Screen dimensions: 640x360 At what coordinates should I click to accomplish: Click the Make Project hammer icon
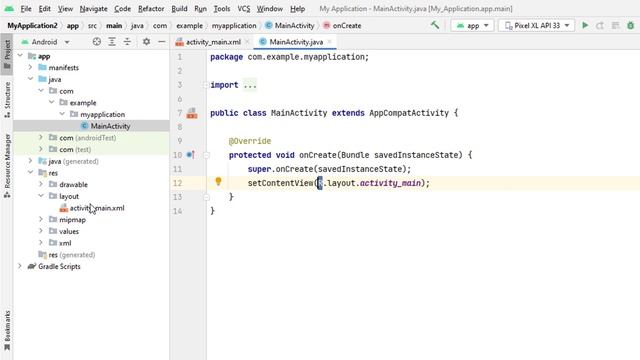[435, 25]
